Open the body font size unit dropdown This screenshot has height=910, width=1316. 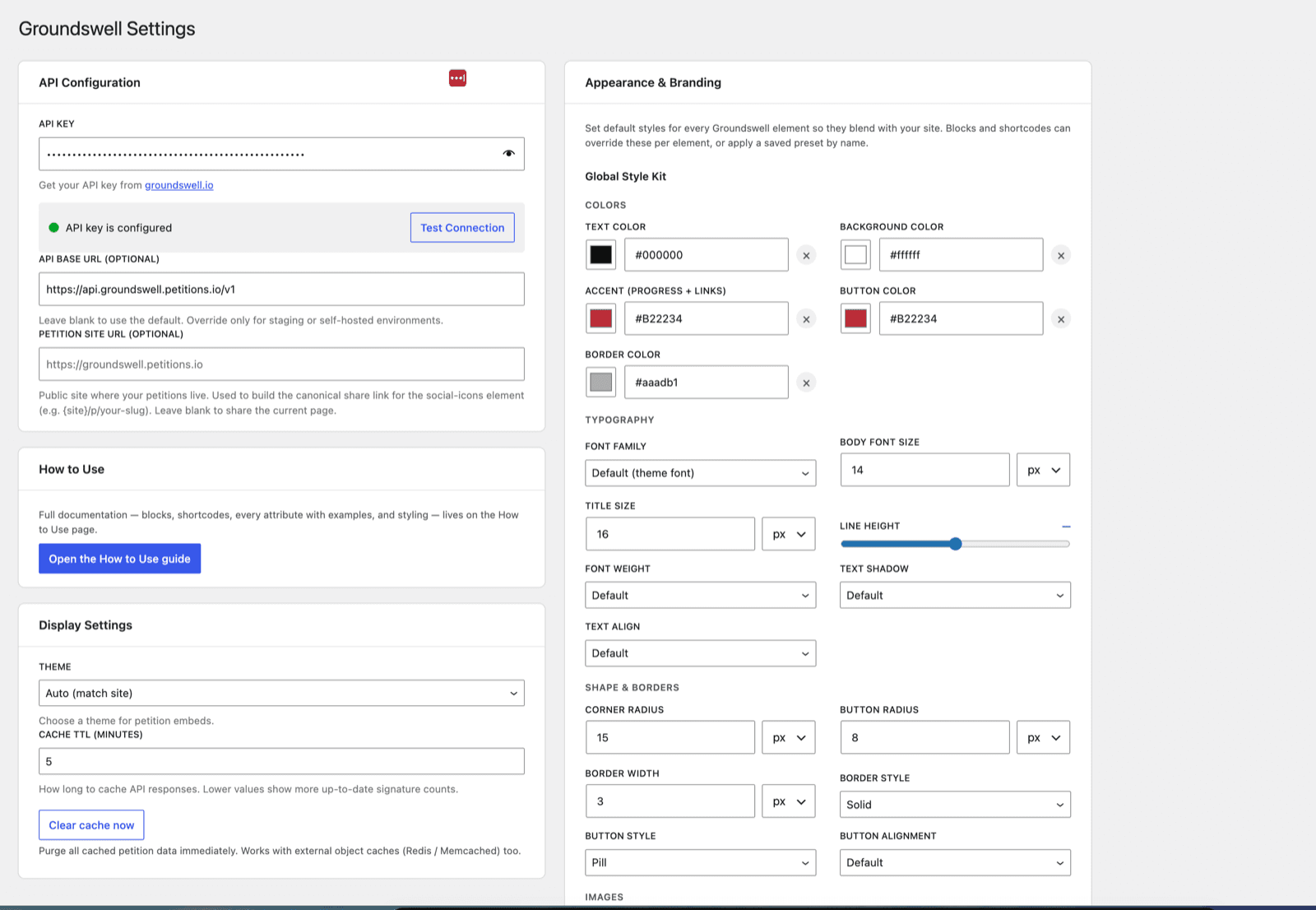click(1044, 470)
